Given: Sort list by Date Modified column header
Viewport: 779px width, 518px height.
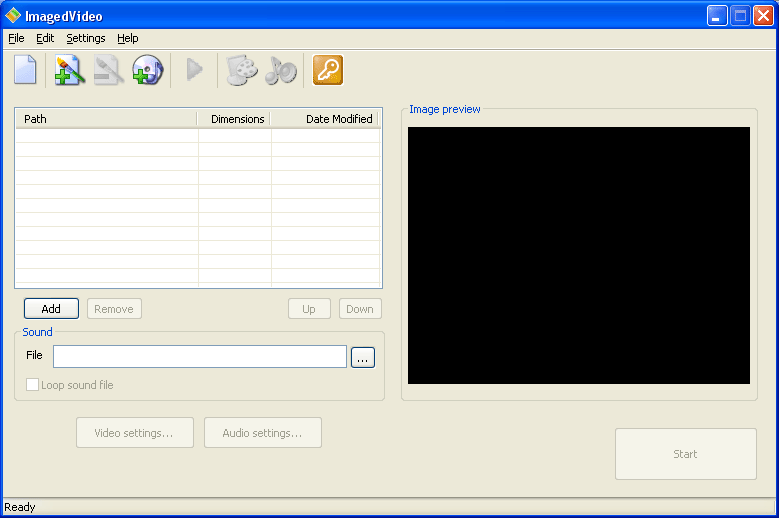Looking at the screenshot, I should coord(324,119).
